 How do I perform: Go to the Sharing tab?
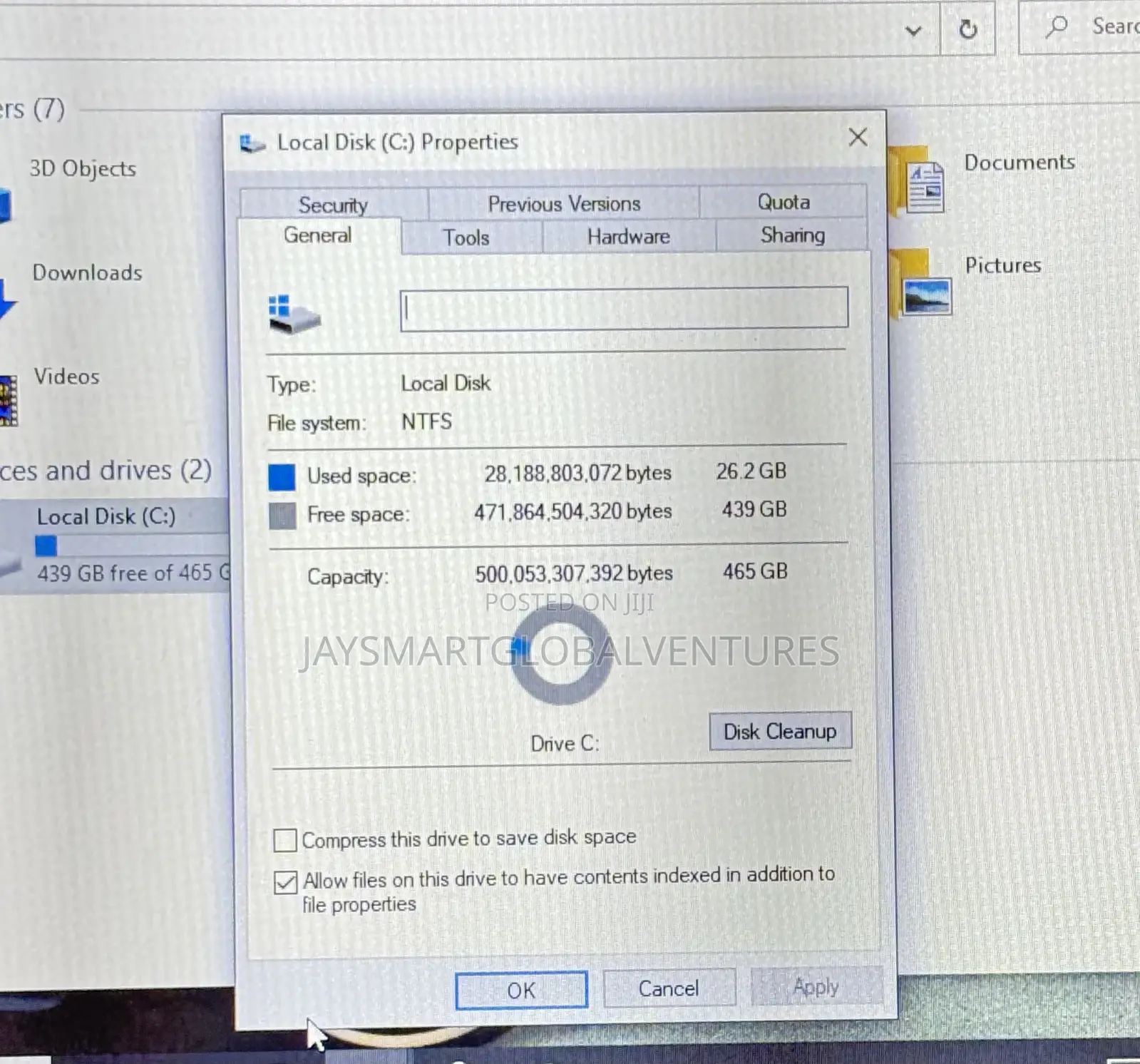(792, 235)
